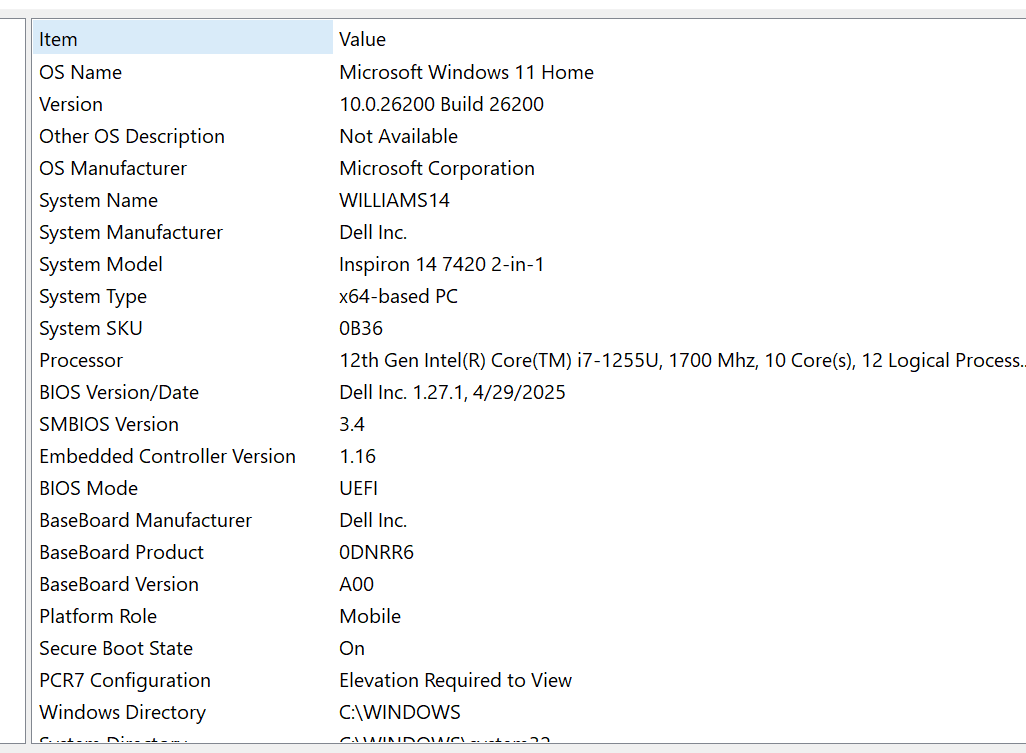
Task: Select the "SMBIOS Version" item label
Action: [109, 425]
